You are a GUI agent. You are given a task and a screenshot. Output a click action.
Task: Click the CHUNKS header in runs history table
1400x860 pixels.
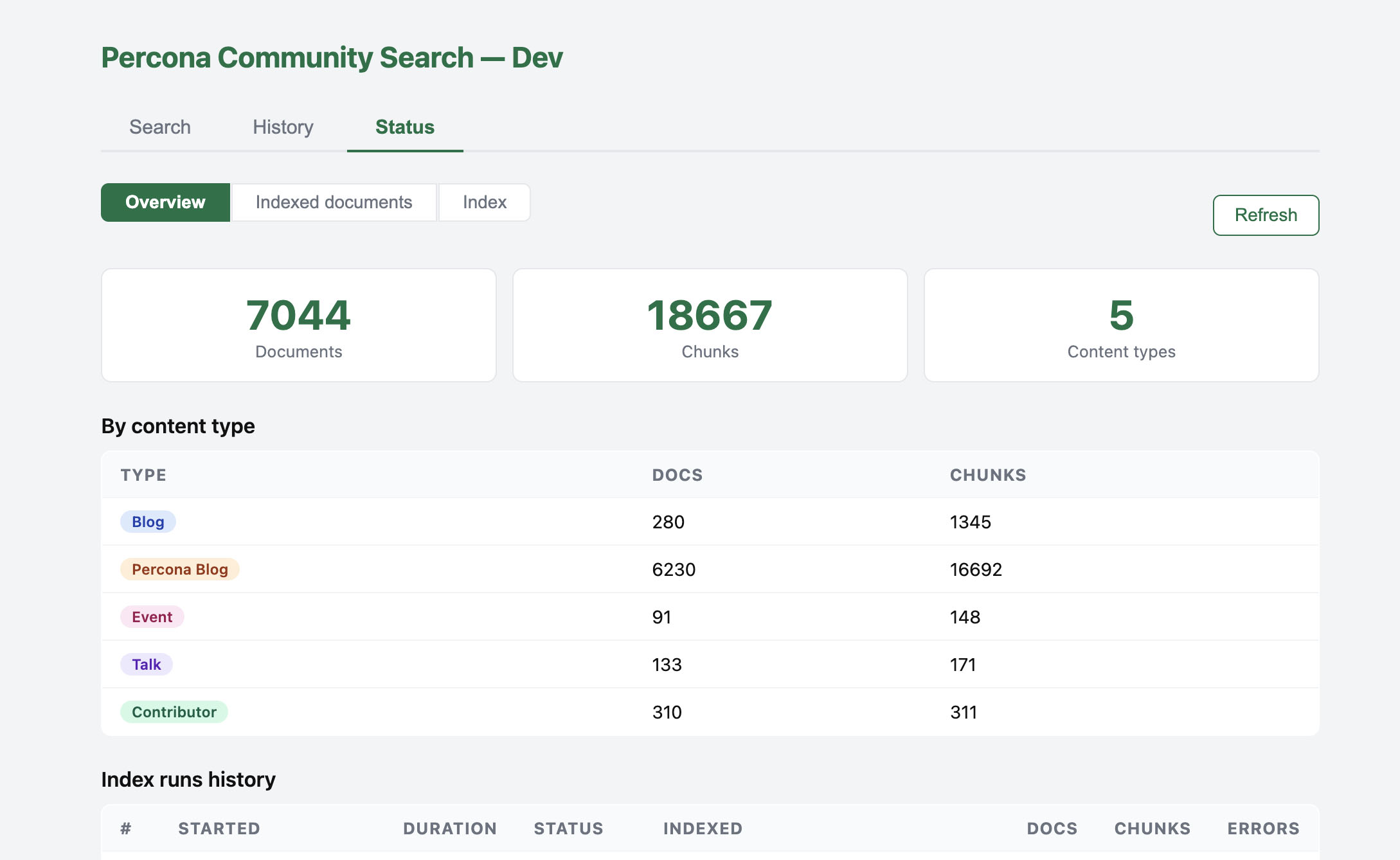(1153, 829)
